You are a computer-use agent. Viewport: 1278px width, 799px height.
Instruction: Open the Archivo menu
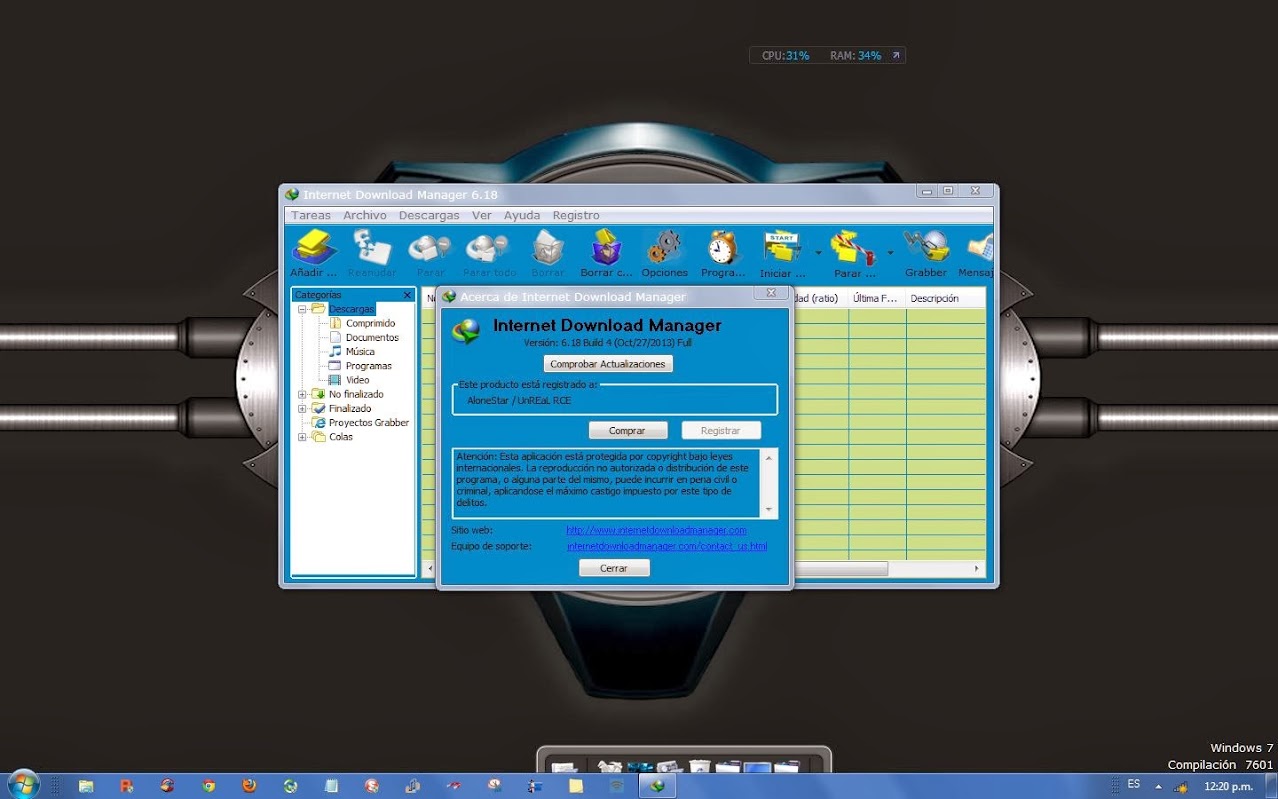pos(365,215)
